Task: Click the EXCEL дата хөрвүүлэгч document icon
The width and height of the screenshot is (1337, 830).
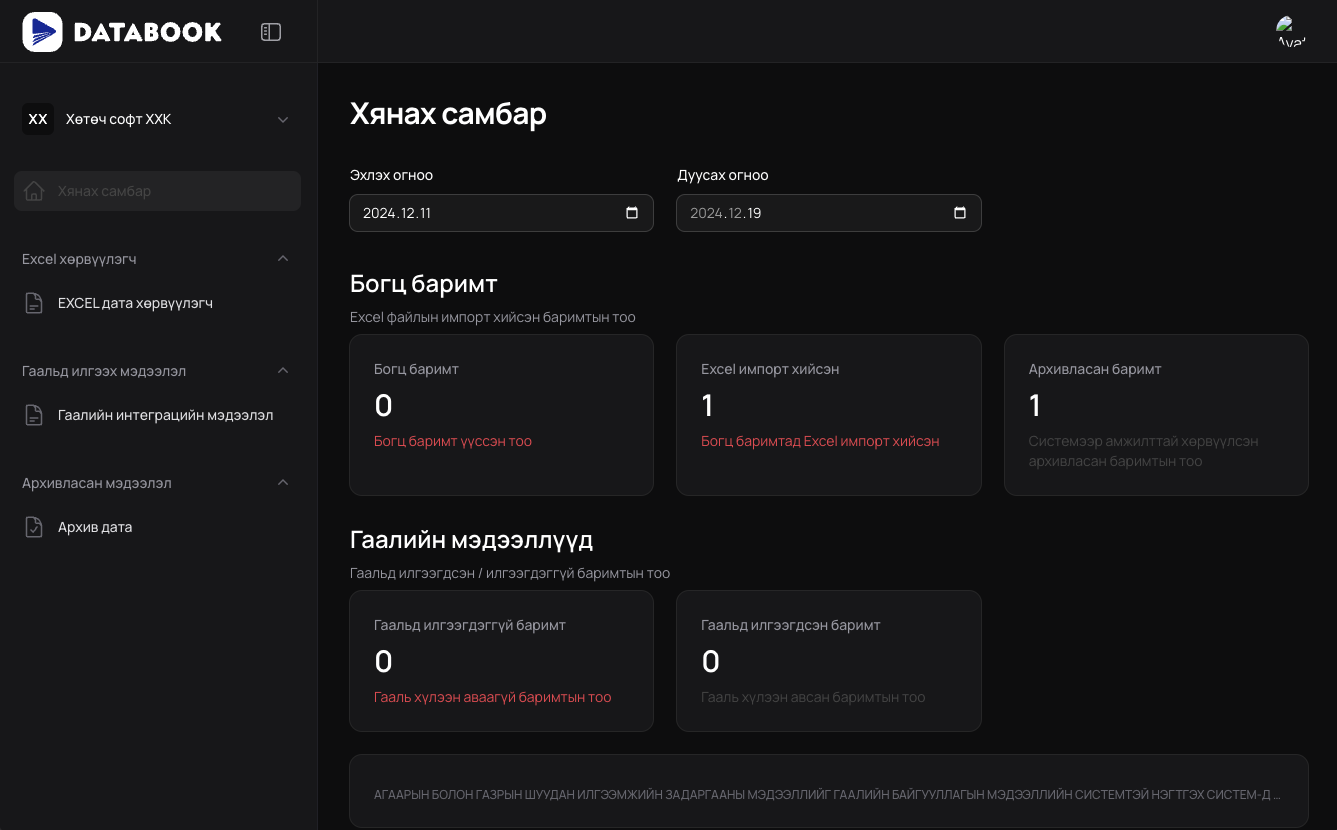Action: point(34,303)
